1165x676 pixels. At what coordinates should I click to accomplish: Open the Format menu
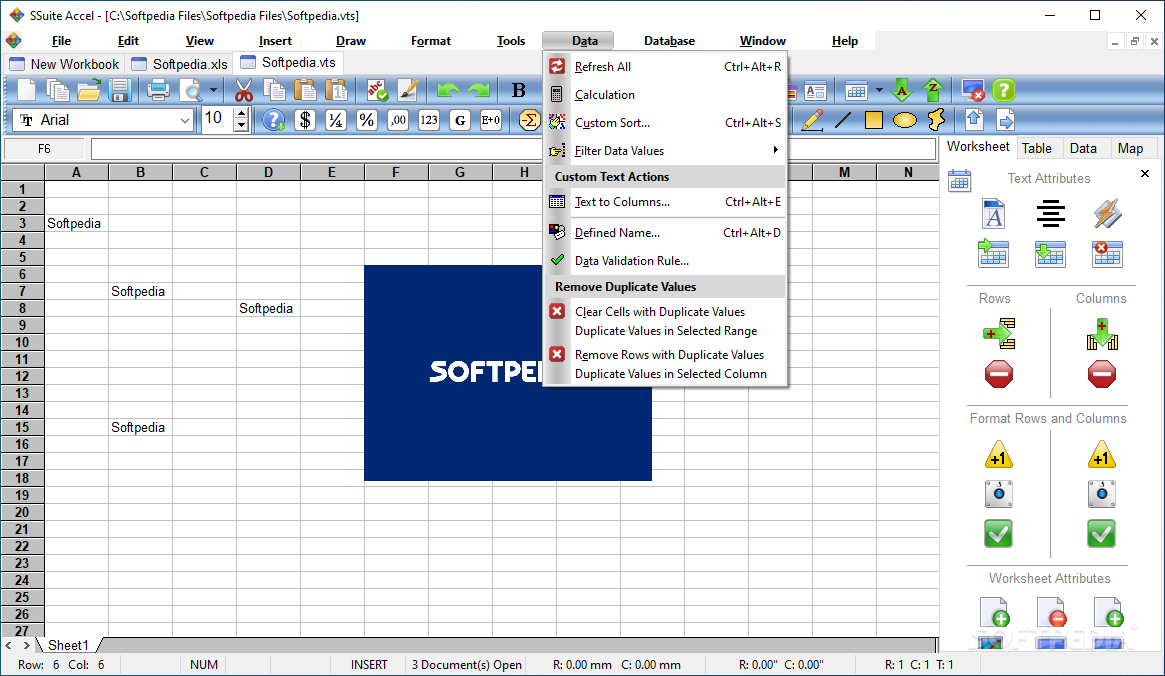[x=431, y=41]
